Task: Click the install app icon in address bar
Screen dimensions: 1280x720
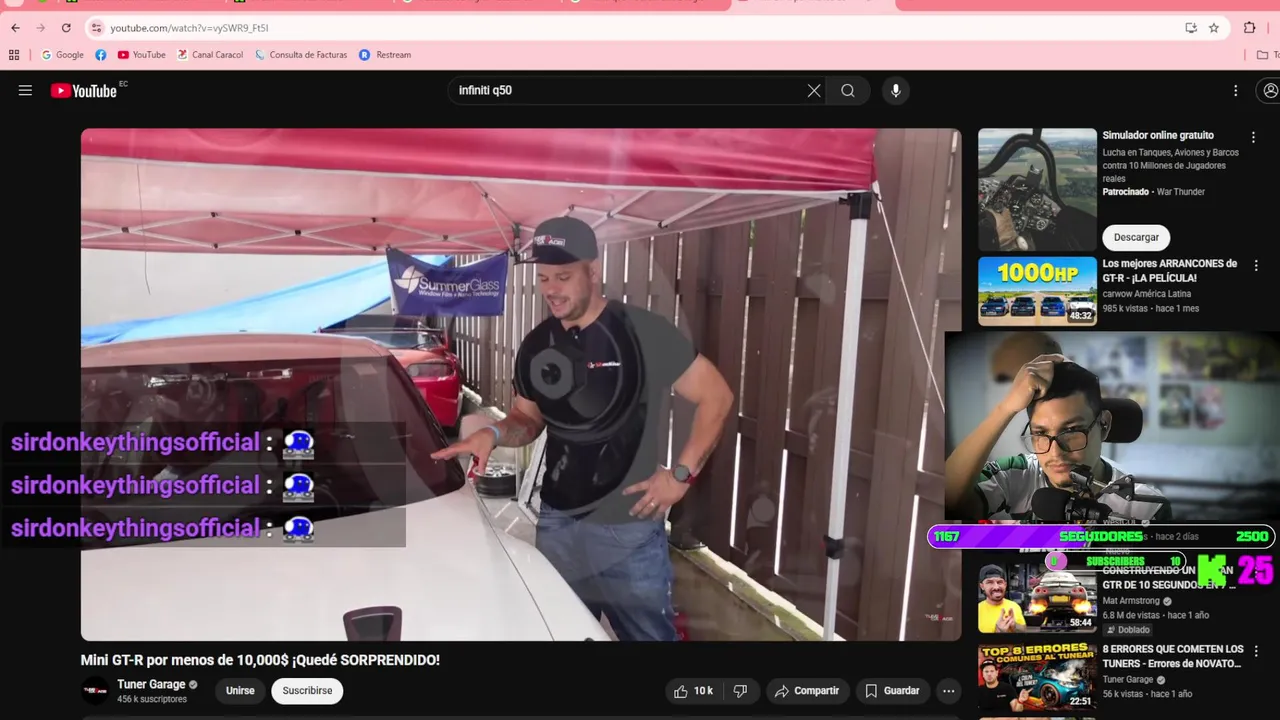Action: click(1191, 28)
